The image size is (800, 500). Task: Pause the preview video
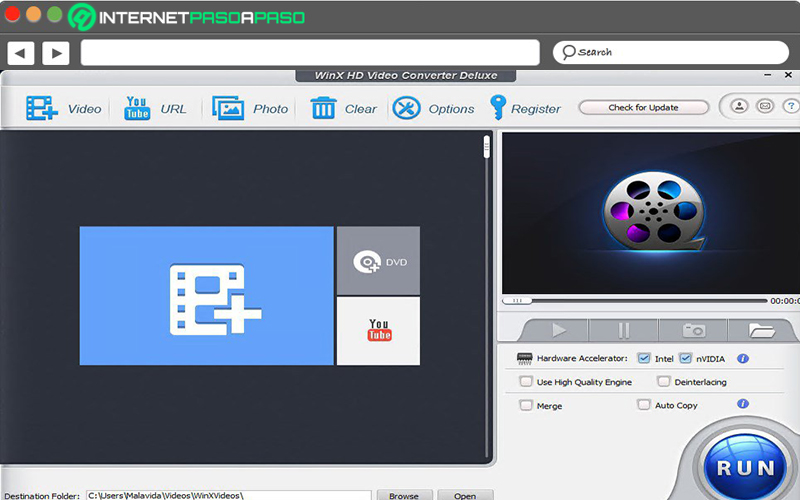[623, 331]
